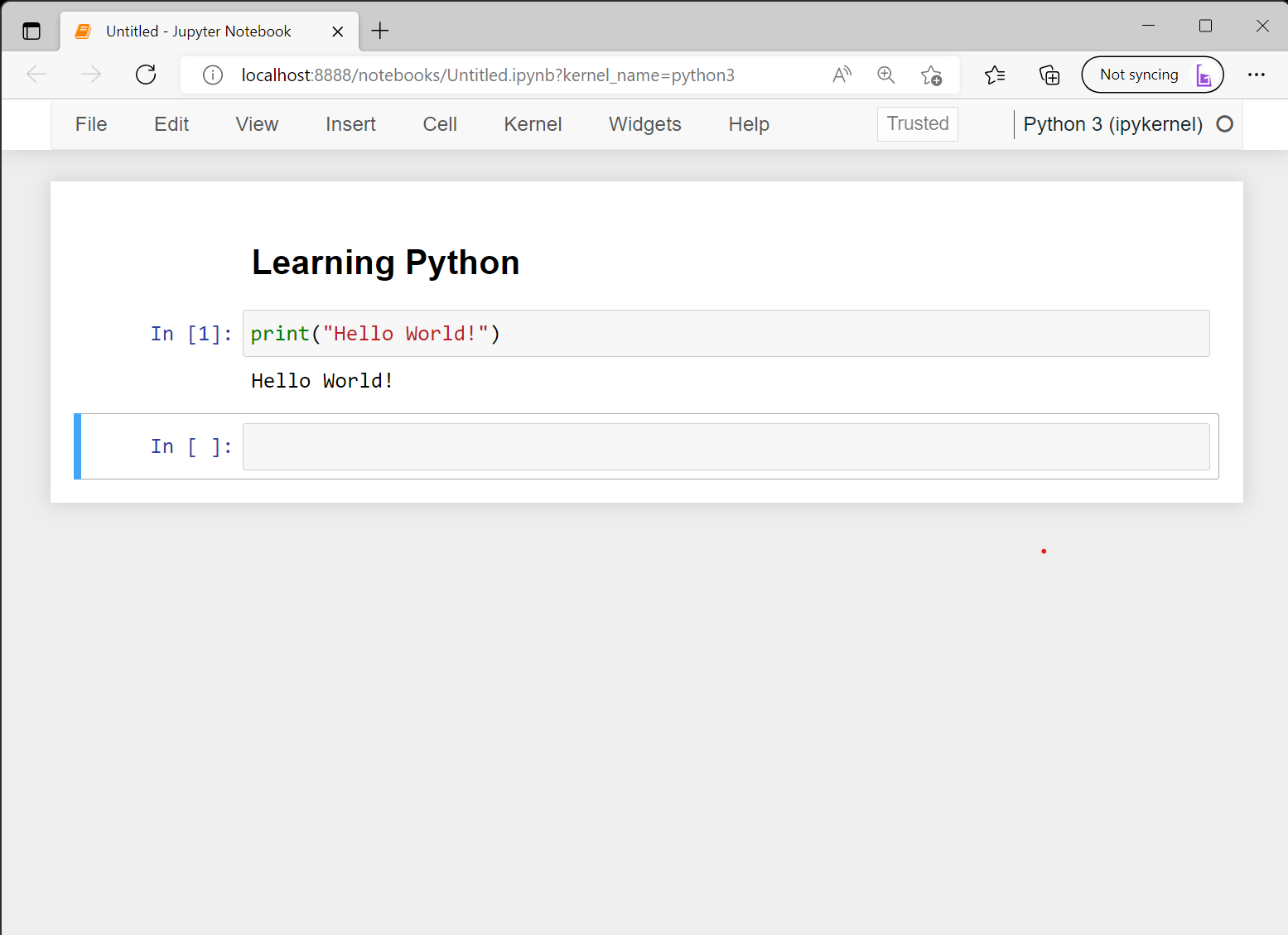The height and width of the screenshot is (935, 1288).
Task: Toggle the Not syncing account status
Action: [x=1152, y=75]
